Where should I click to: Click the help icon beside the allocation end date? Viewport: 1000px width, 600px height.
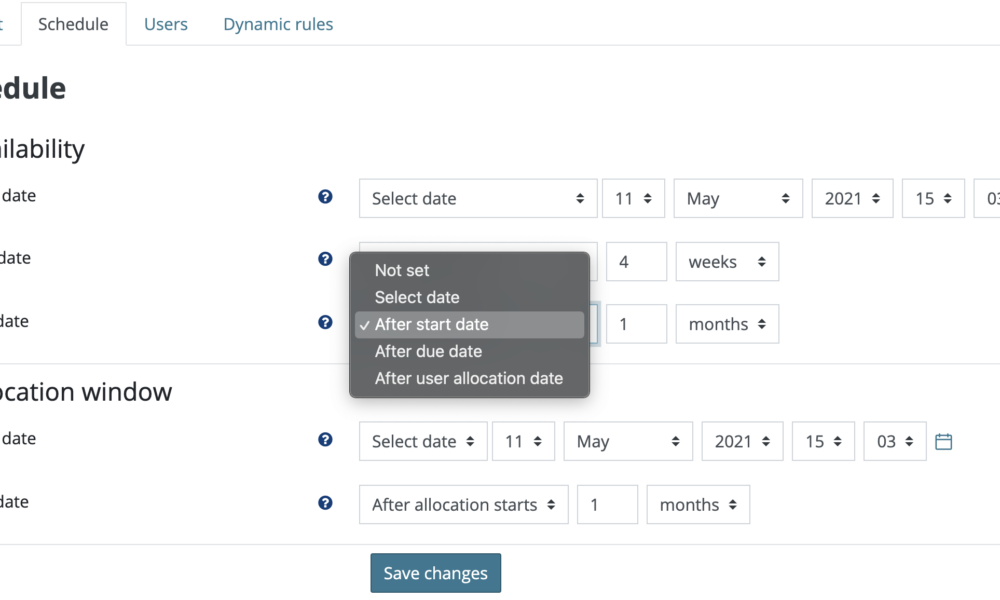324,503
